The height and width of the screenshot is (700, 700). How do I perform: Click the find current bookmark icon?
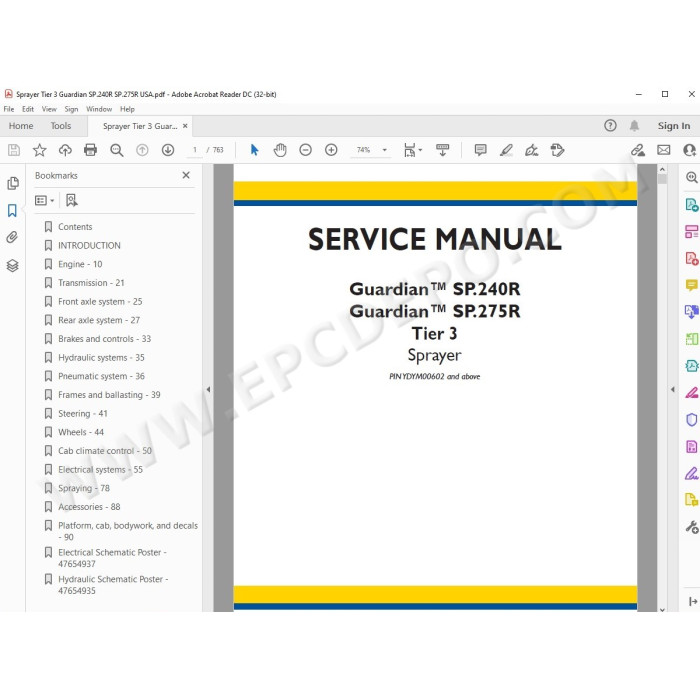coord(71,200)
